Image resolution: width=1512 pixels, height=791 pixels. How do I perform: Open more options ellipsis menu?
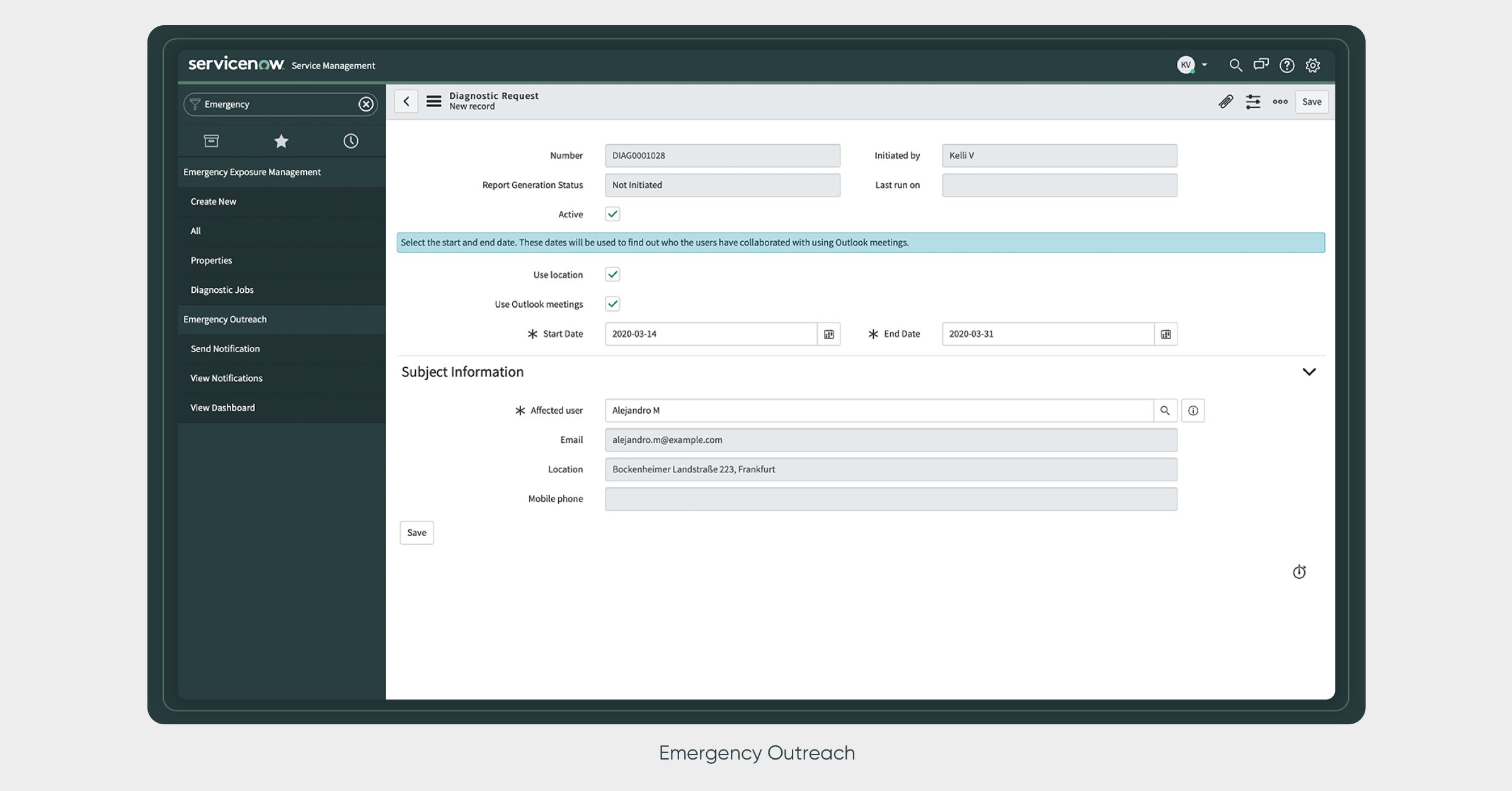[x=1280, y=101]
